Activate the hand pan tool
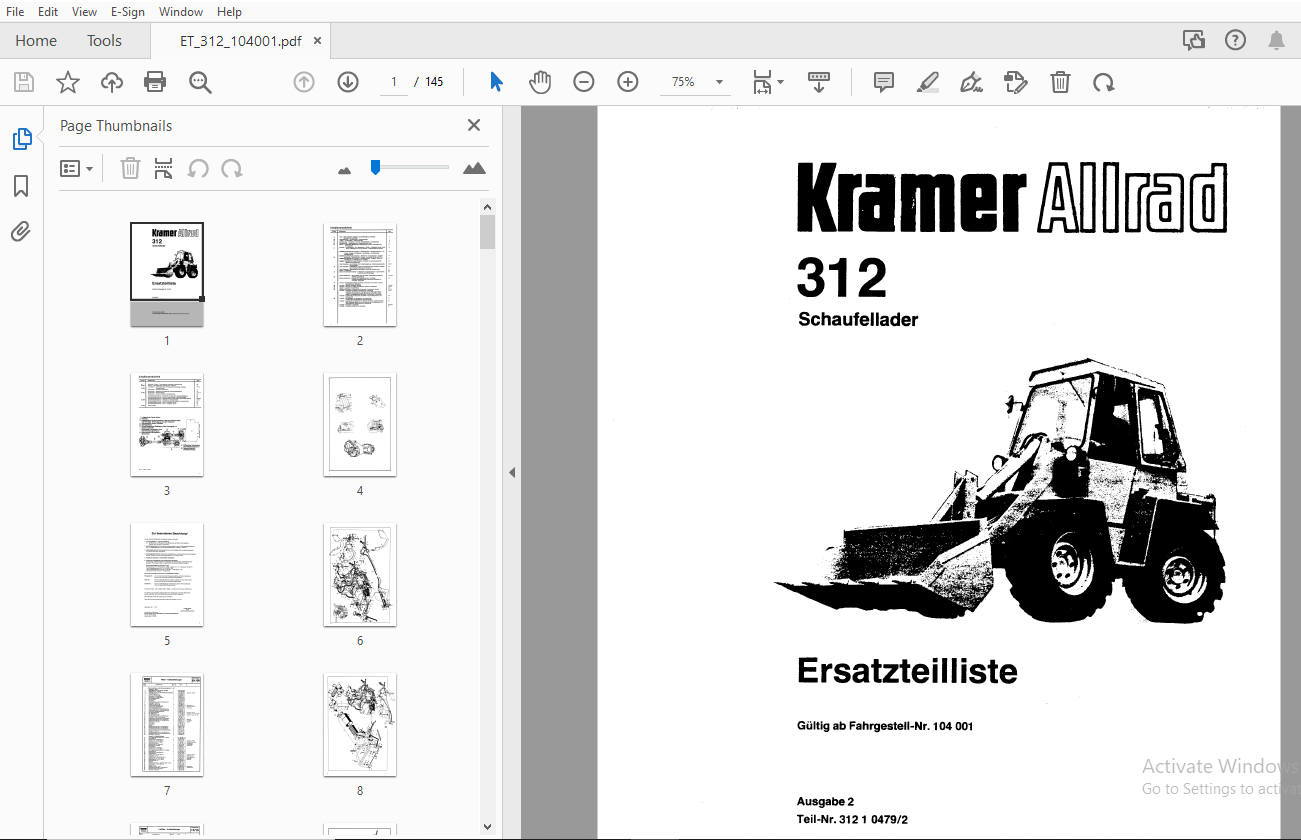Image resolution: width=1301 pixels, height=840 pixels. pyautogui.click(x=540, y=82)
